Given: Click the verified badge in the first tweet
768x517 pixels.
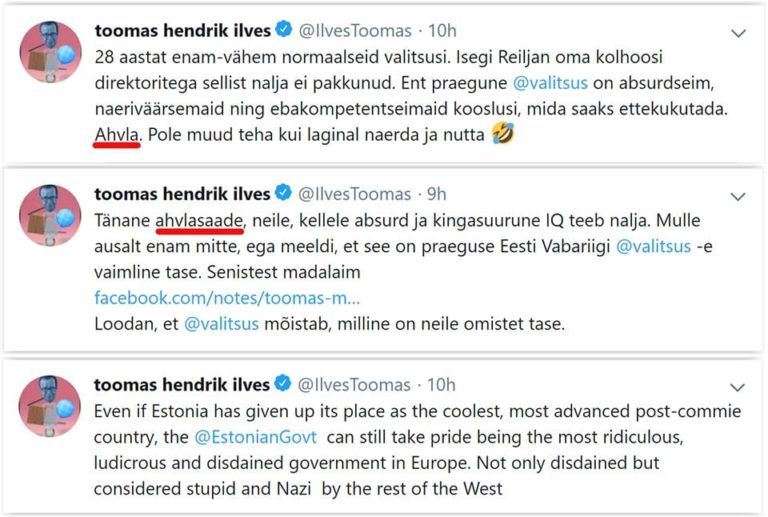Looking at the screenshot, I should 282,31.
